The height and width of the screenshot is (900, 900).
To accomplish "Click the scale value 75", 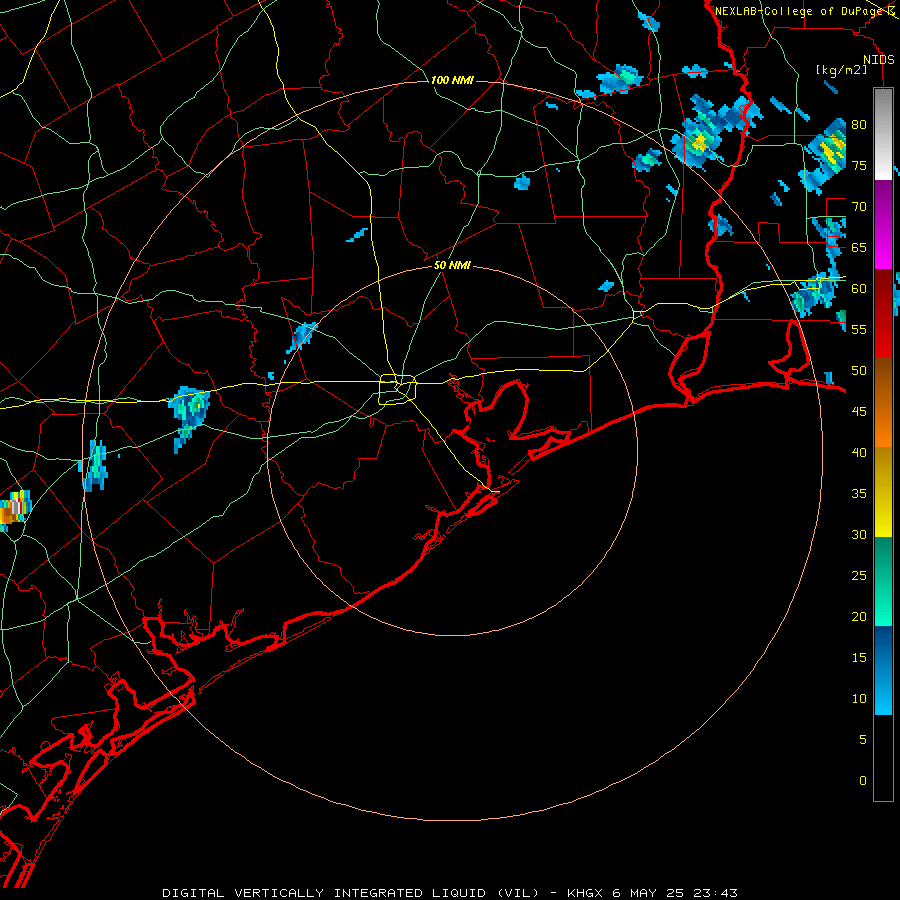I will pos(859,165).
